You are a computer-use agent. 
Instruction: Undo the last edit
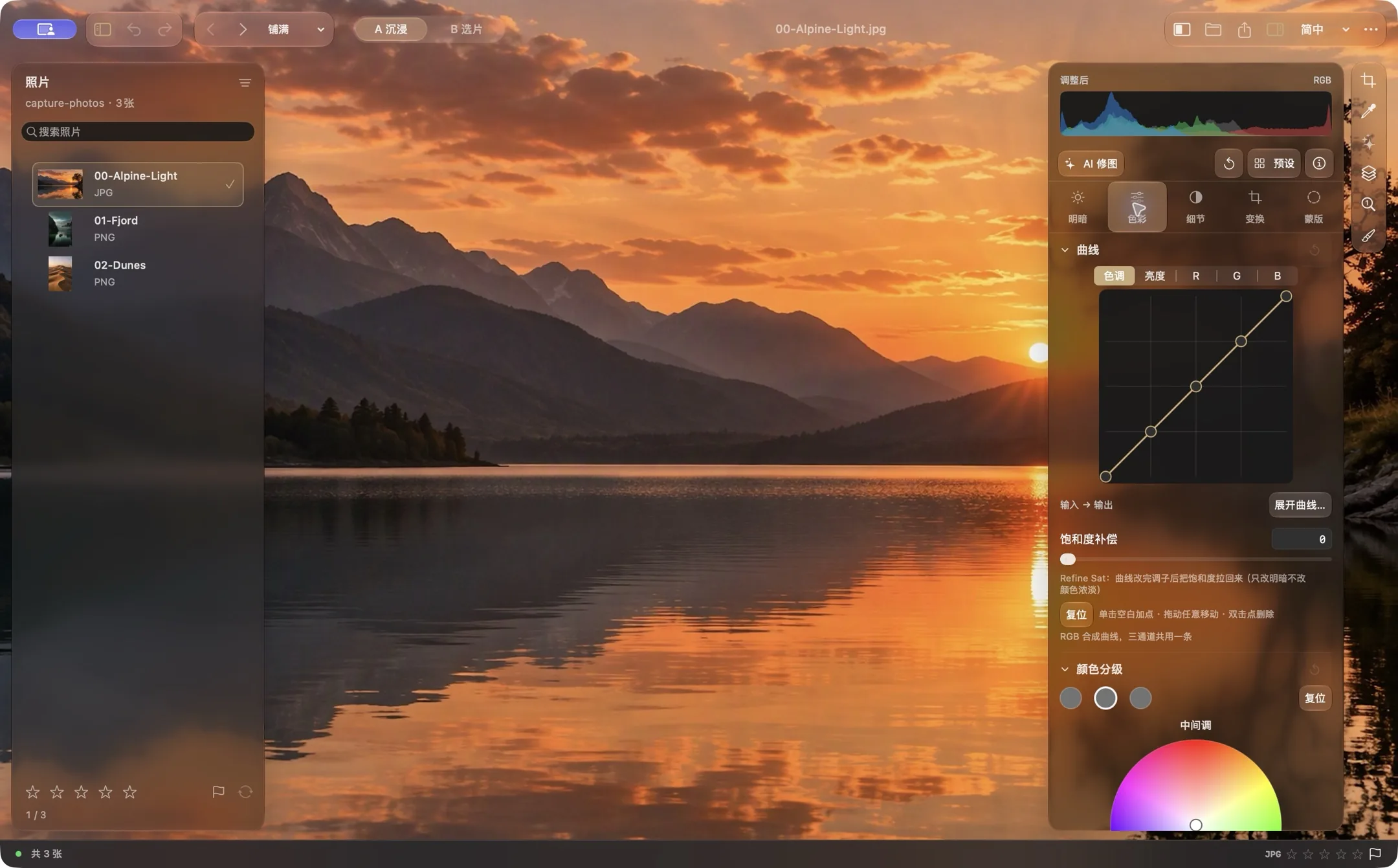click(x=134, y=29)
